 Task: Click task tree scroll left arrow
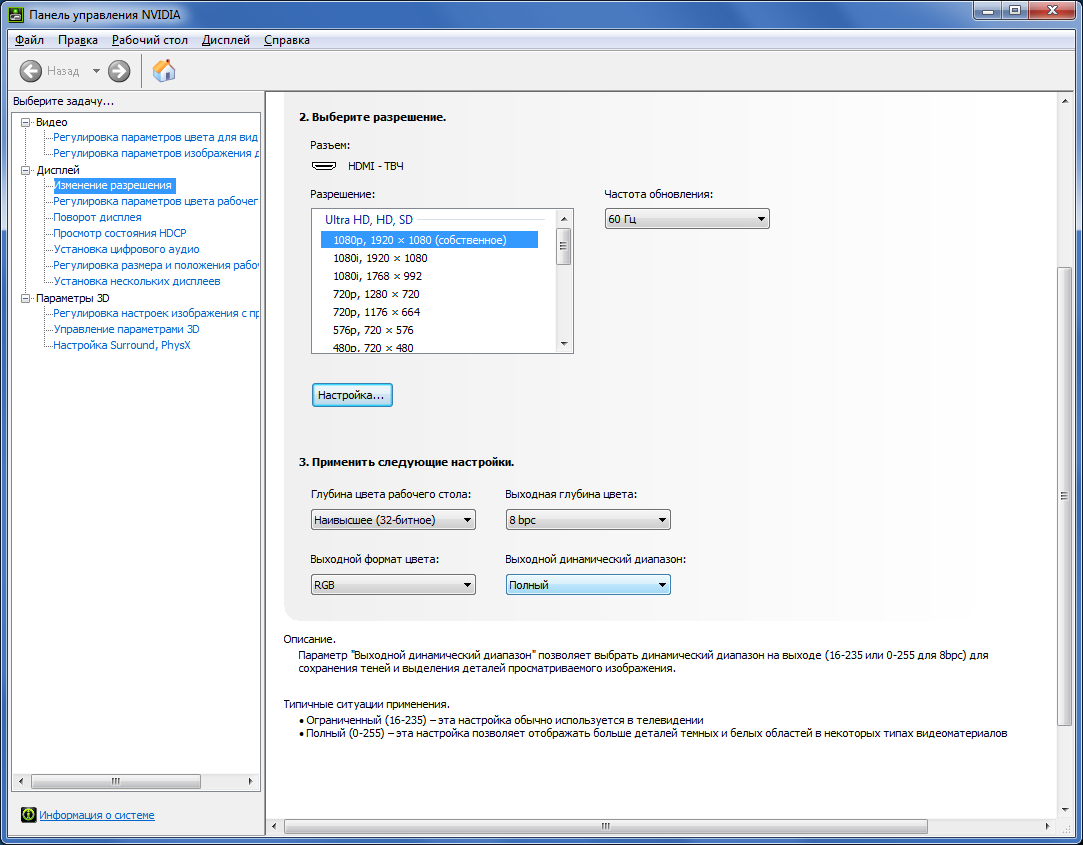pyautogui.click(x=21, y=781)
